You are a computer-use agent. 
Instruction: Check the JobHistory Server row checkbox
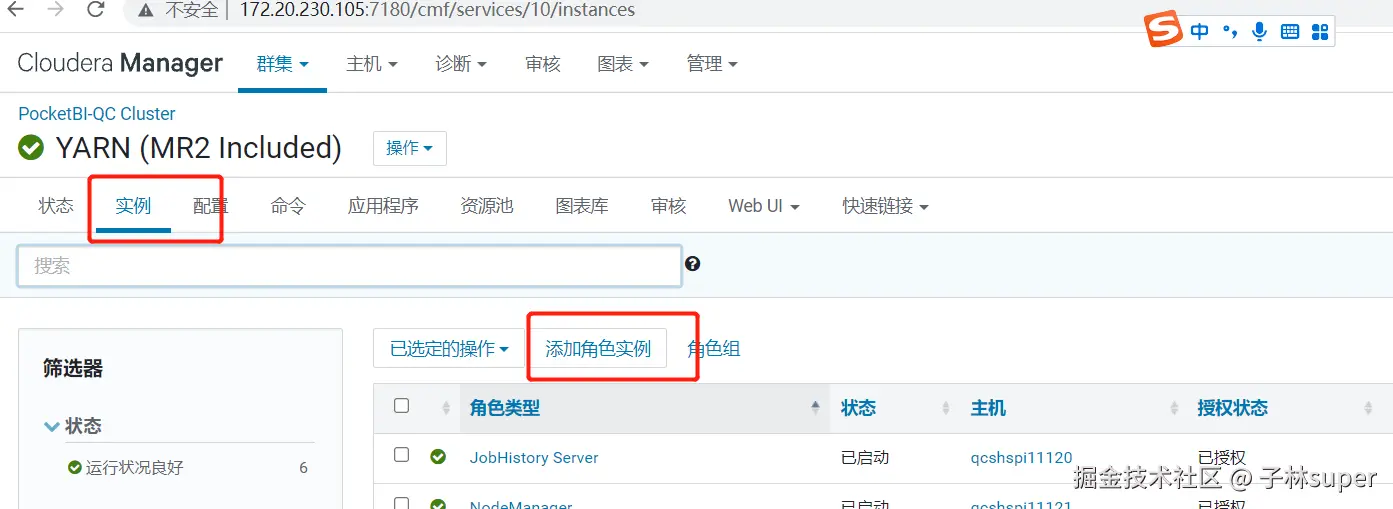pos(402,455)
